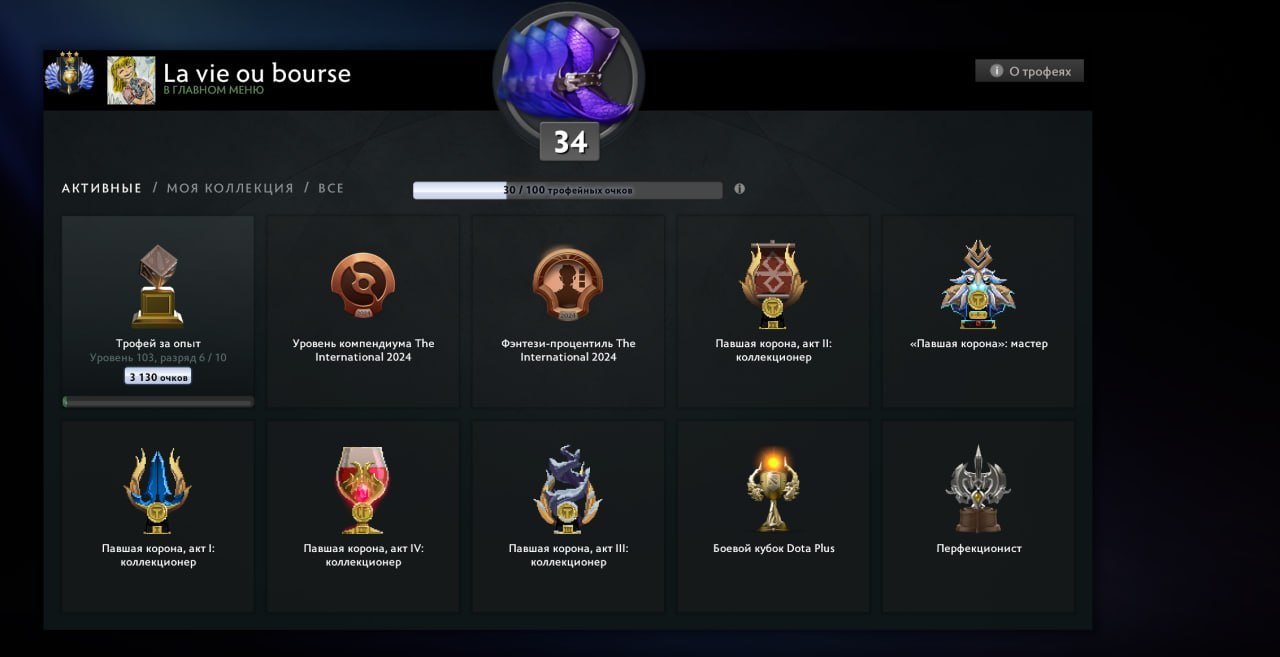Screen dimensions: 1280x657
Task: Open the player avatar thumbnail
Action: tap(131, 80)
